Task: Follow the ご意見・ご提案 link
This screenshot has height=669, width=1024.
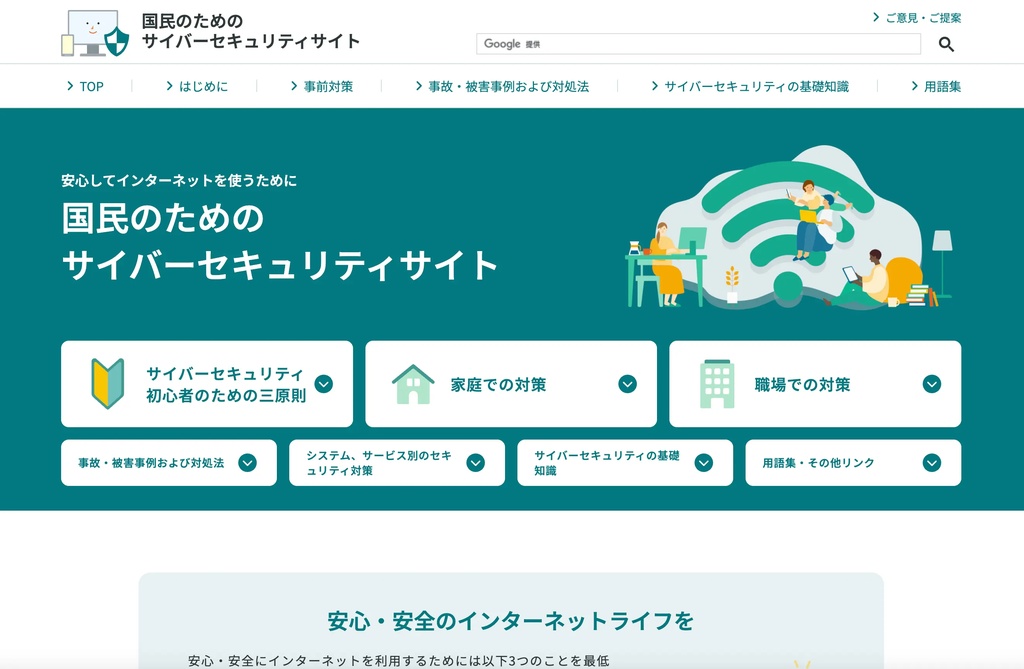Action: click(917, 18)
